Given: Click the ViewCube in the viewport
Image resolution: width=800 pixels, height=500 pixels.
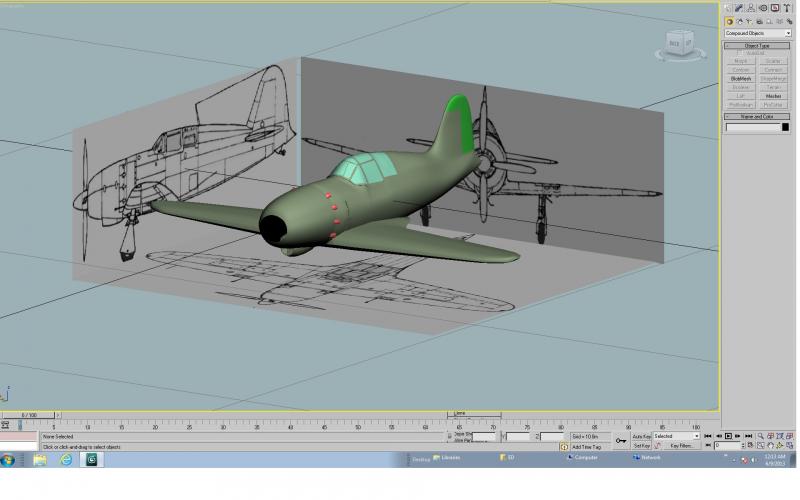Looking at the screenshot, I should [681, 45].
